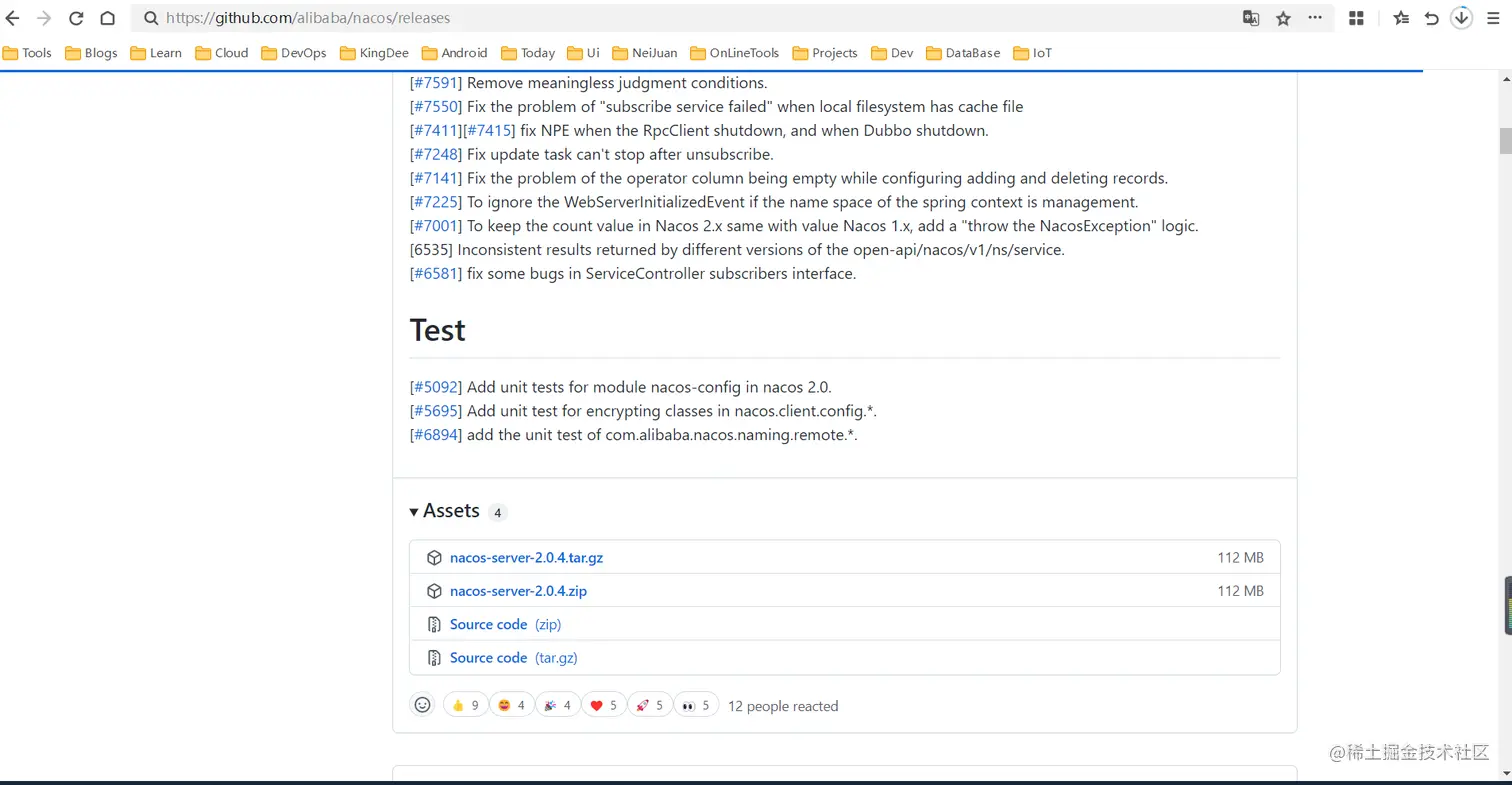Open the smiley add-reaction picker

coord(422,705)
